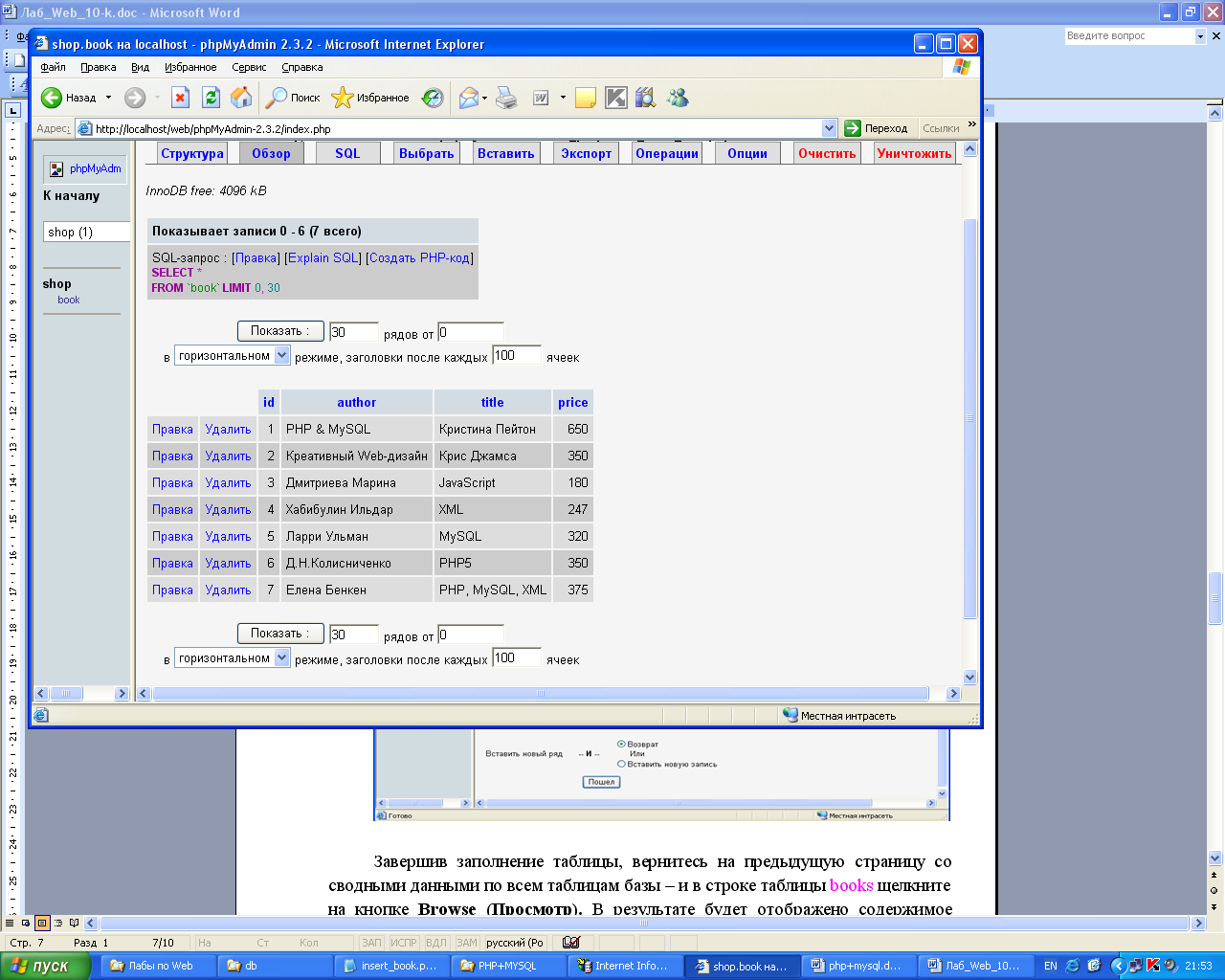This screenshot has height=980, width=1225.
Task: Click the Normal view icon in Word
Action: (x=11, y=924)
